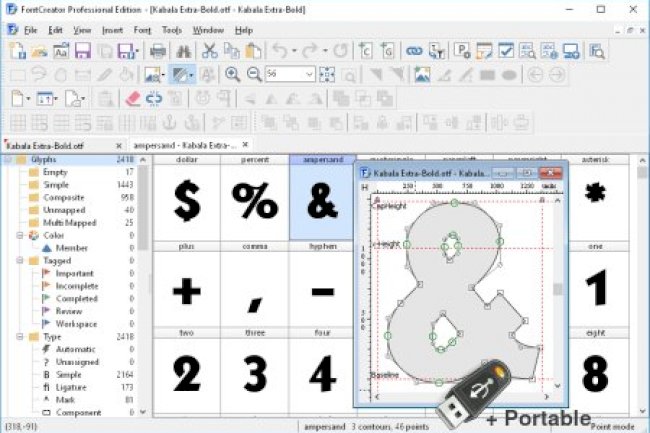
Task: Click the Undo arrow icon
Action: (281, 51)
